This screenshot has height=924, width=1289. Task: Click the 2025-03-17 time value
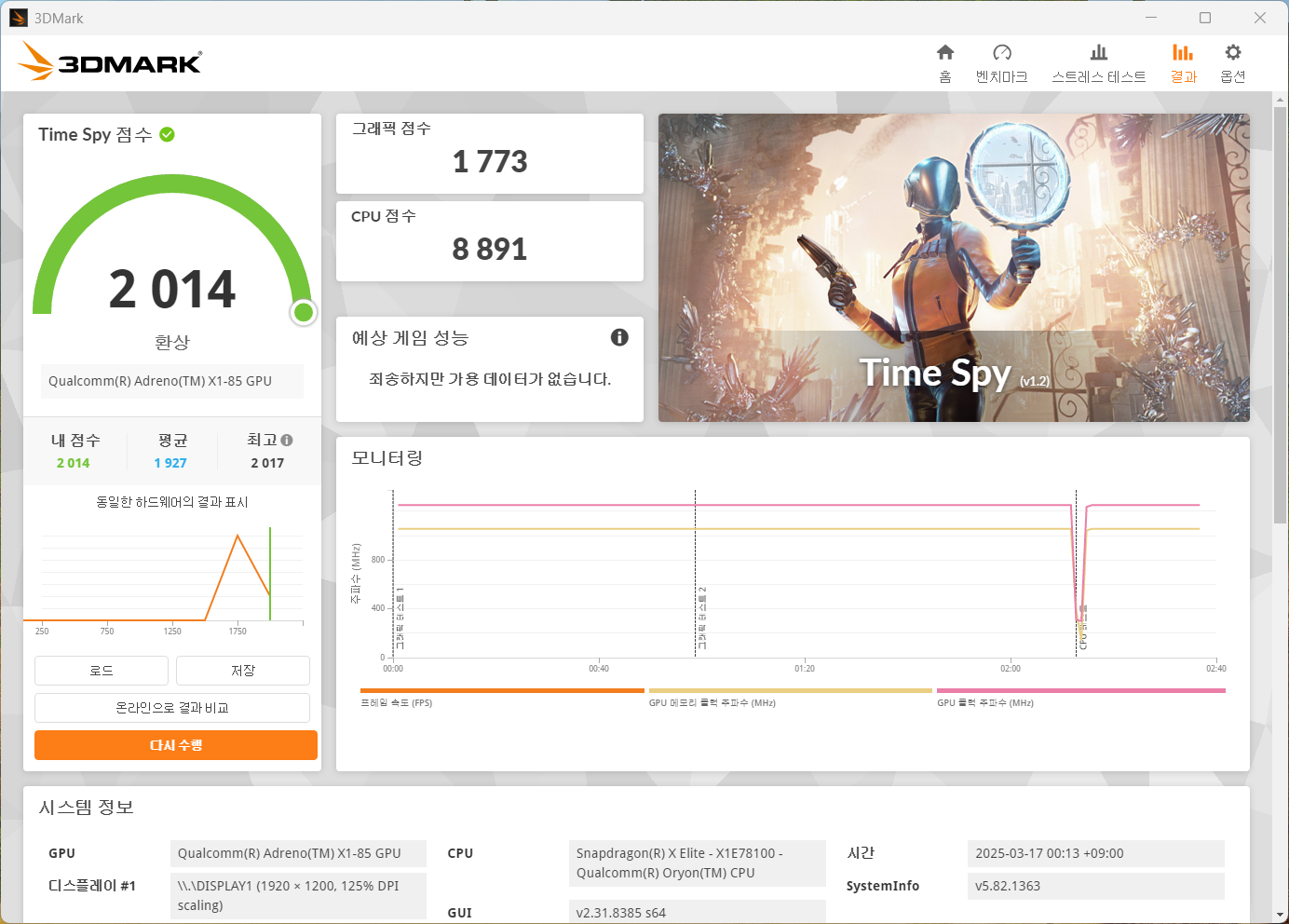[1096, 853]
